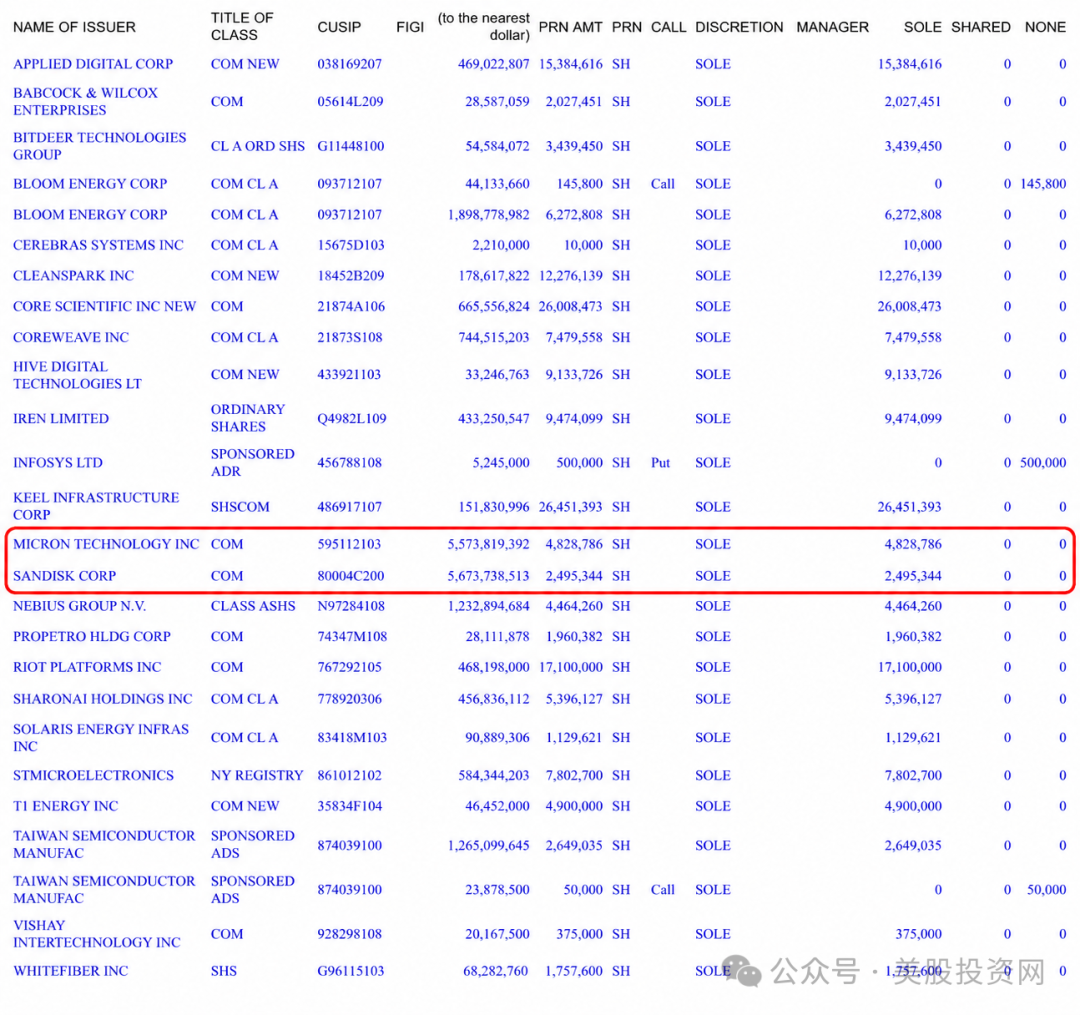Select 17,100,000 PRN AMT for Riot Platforms

570,667
